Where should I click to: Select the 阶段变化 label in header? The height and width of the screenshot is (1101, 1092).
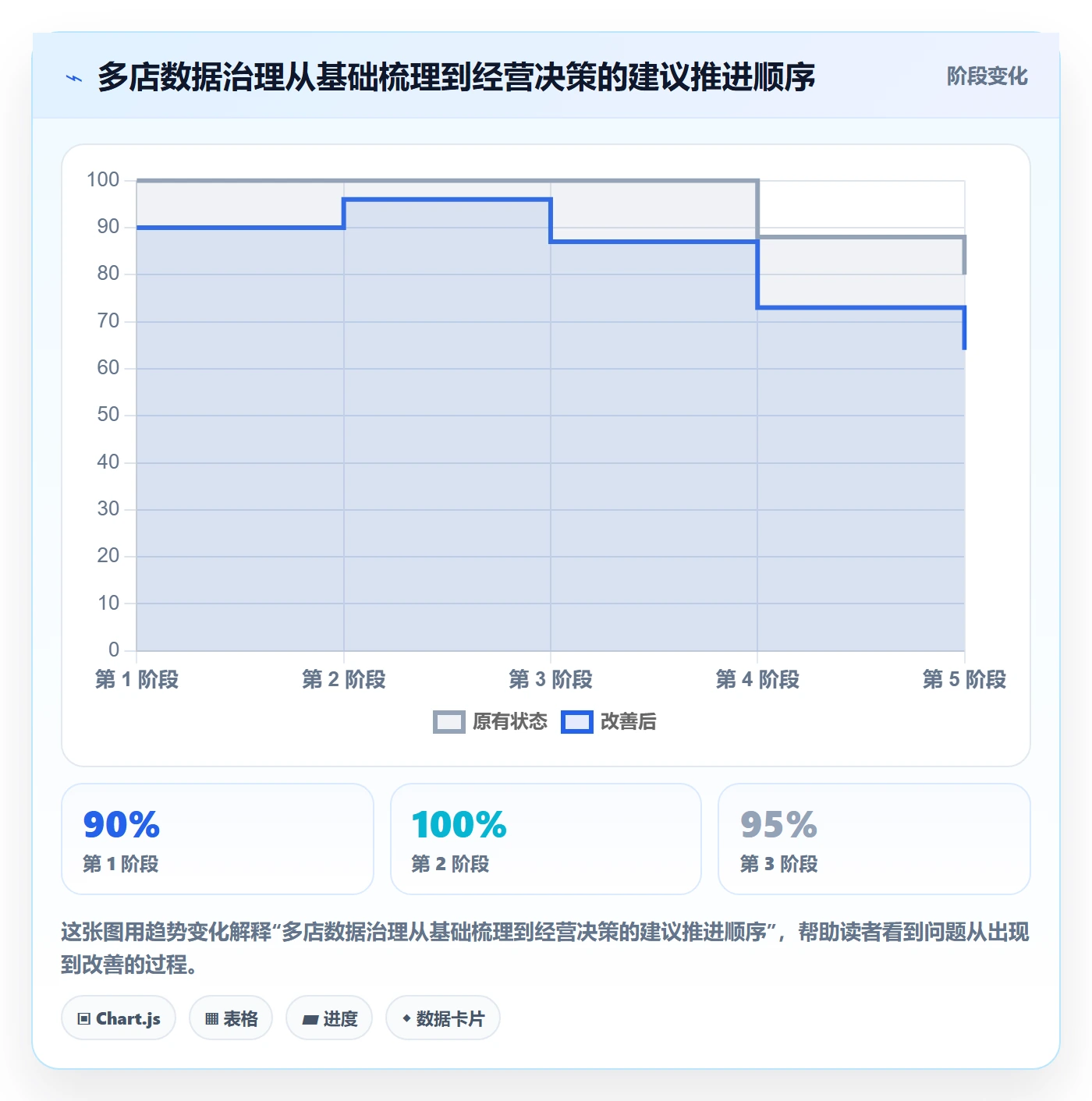click(x=987, y=76)
